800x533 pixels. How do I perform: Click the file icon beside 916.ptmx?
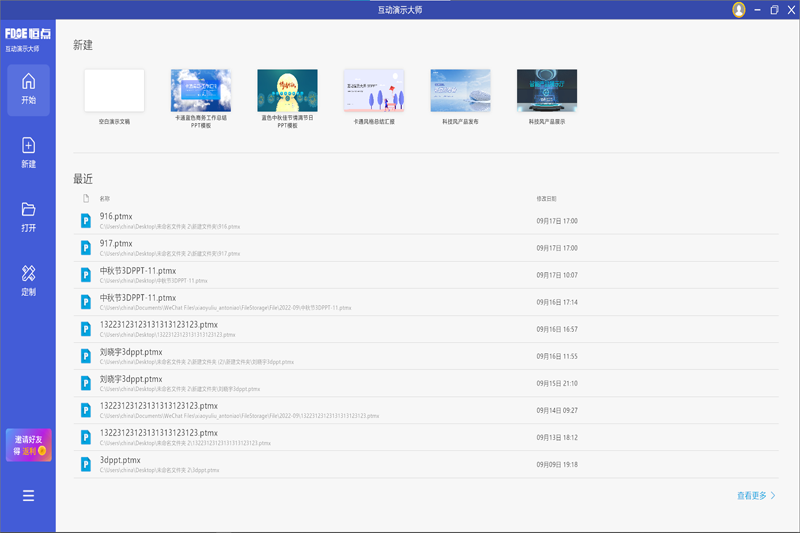click(86, 220)
